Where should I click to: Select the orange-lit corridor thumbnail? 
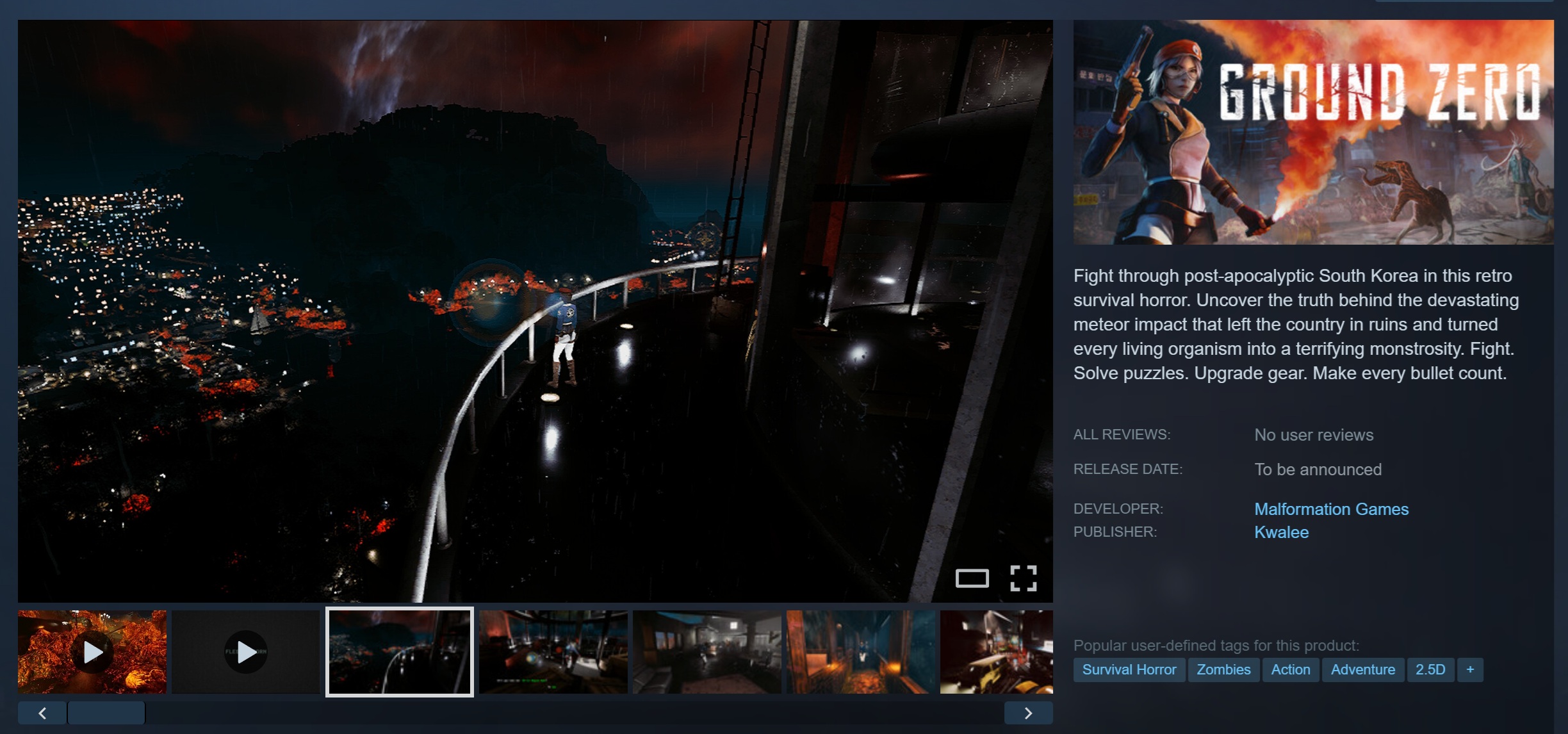click(x=861, y=652)
